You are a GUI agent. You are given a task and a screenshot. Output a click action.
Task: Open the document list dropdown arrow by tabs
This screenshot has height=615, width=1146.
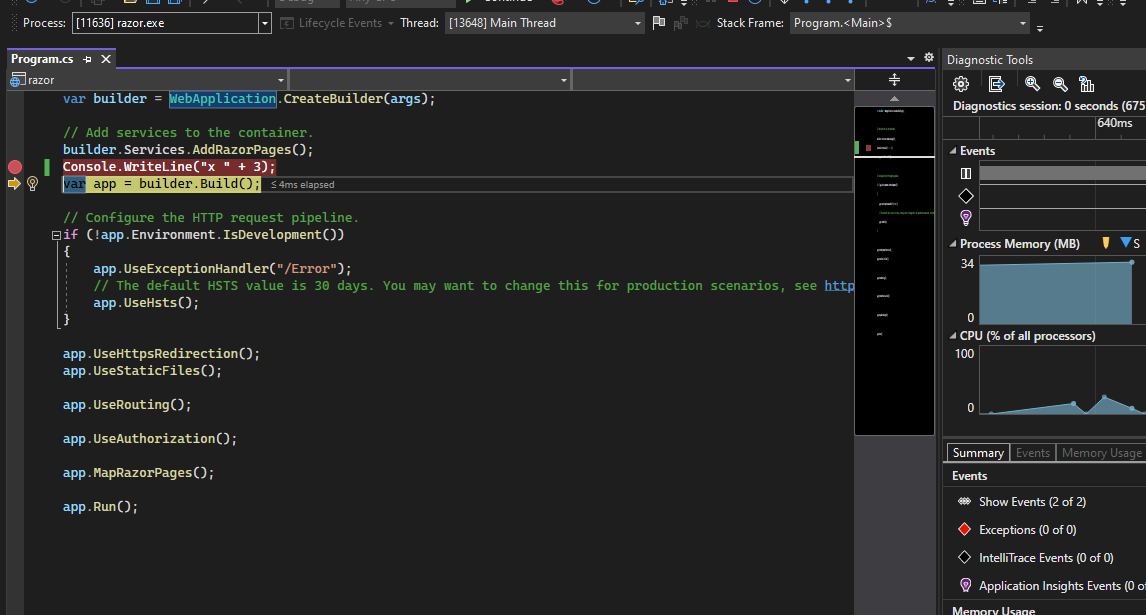911,59
